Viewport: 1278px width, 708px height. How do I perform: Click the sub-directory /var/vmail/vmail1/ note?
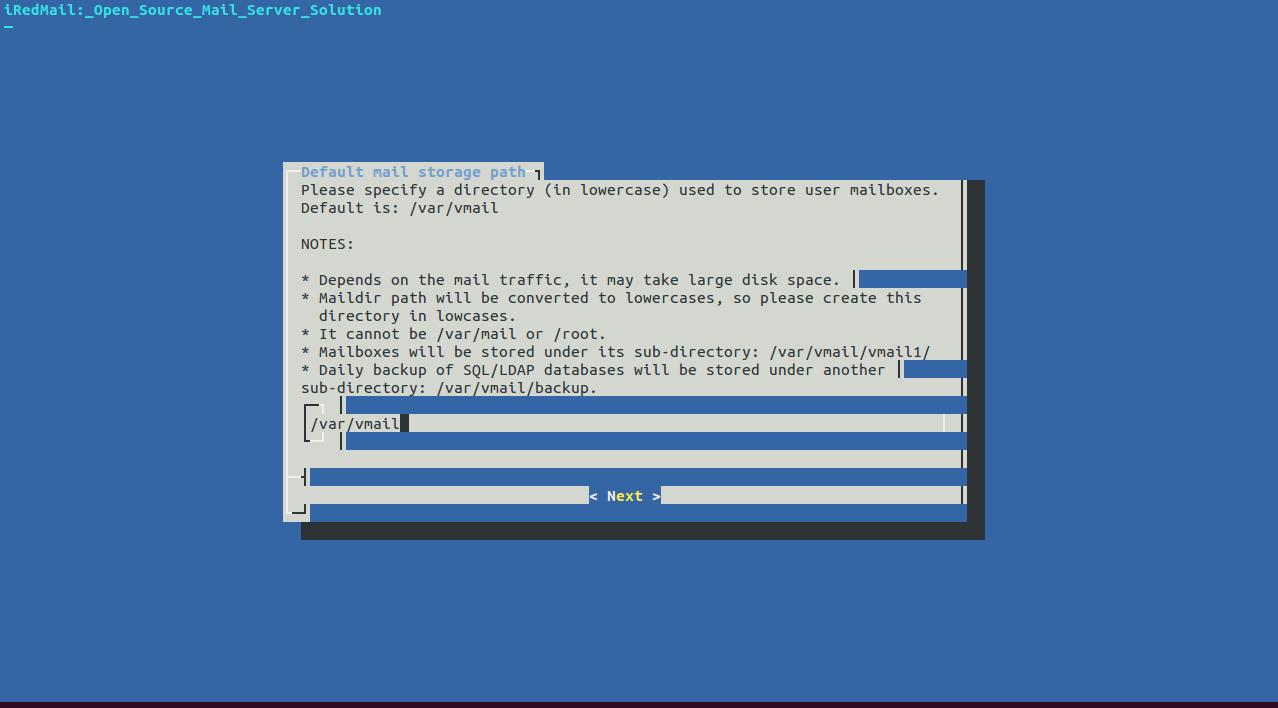point(616,352)
